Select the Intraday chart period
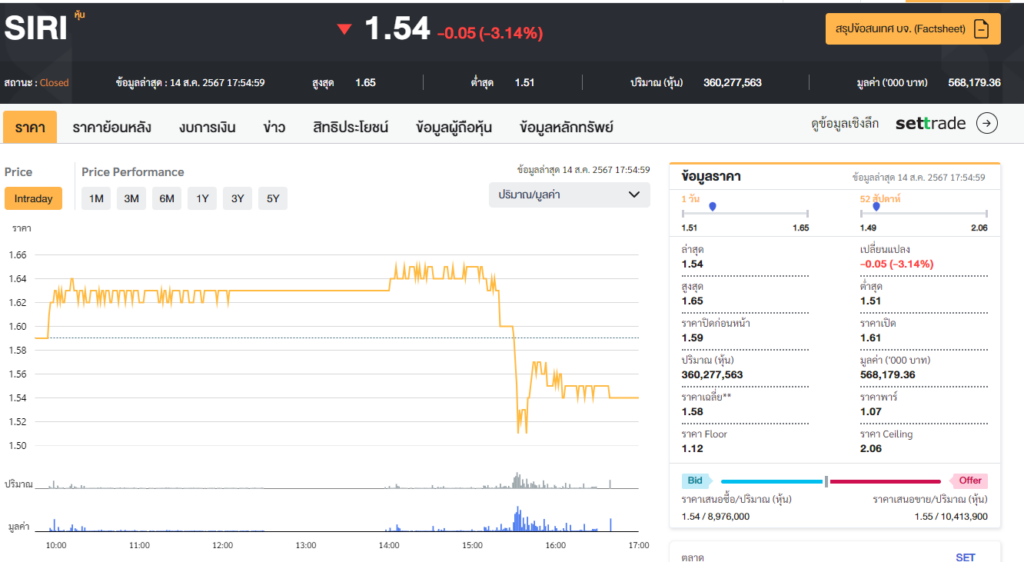Viewport: 1024px width, 562px height. coord(33,198)
